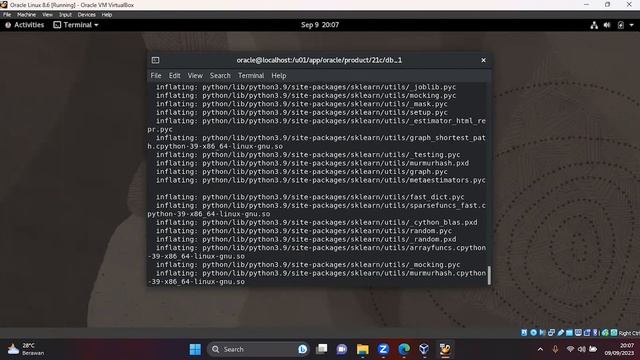Screen dimensions: 640x360
Task: Expand the GNOME system menu arrow
Action: 631,25
